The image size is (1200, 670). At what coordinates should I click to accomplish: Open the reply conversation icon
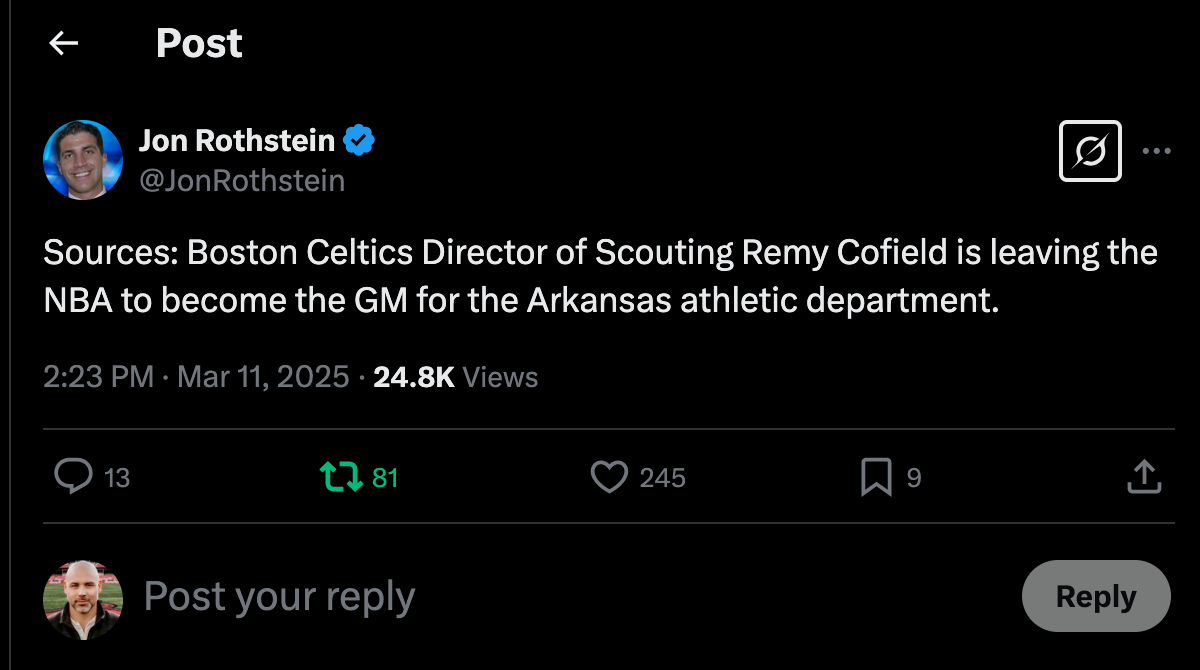[x=72, y=478]
